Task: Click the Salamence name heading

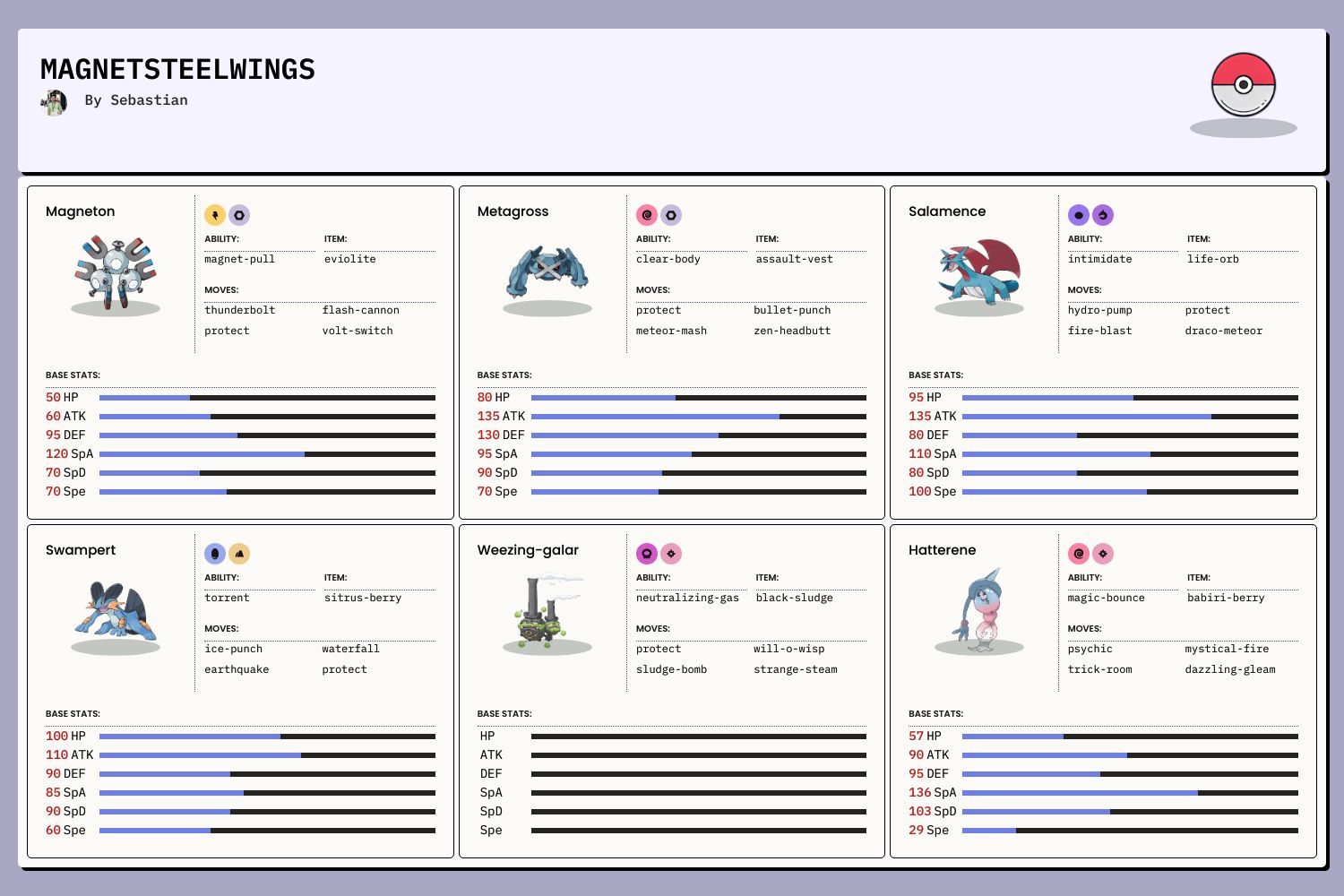Action: click(x=947, y=211)
